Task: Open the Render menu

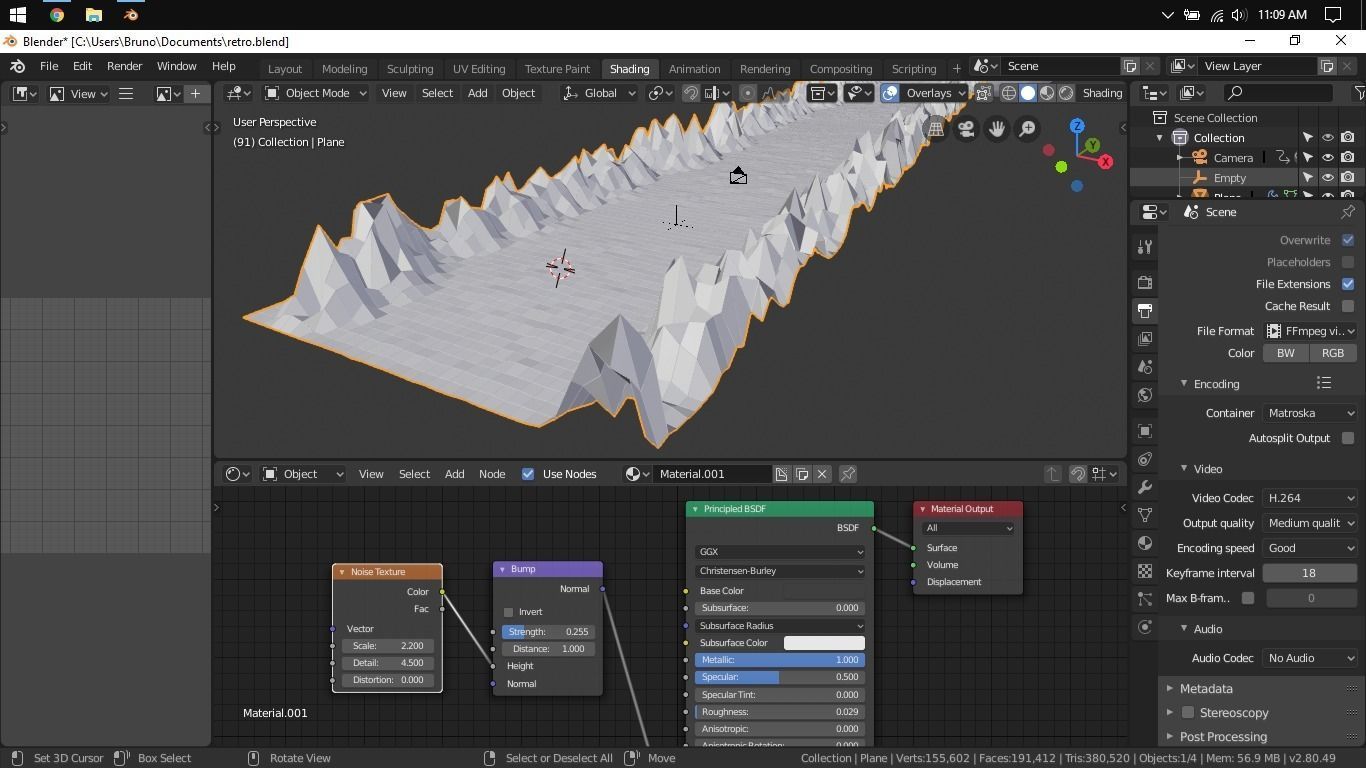Action: tap(124, 66)
